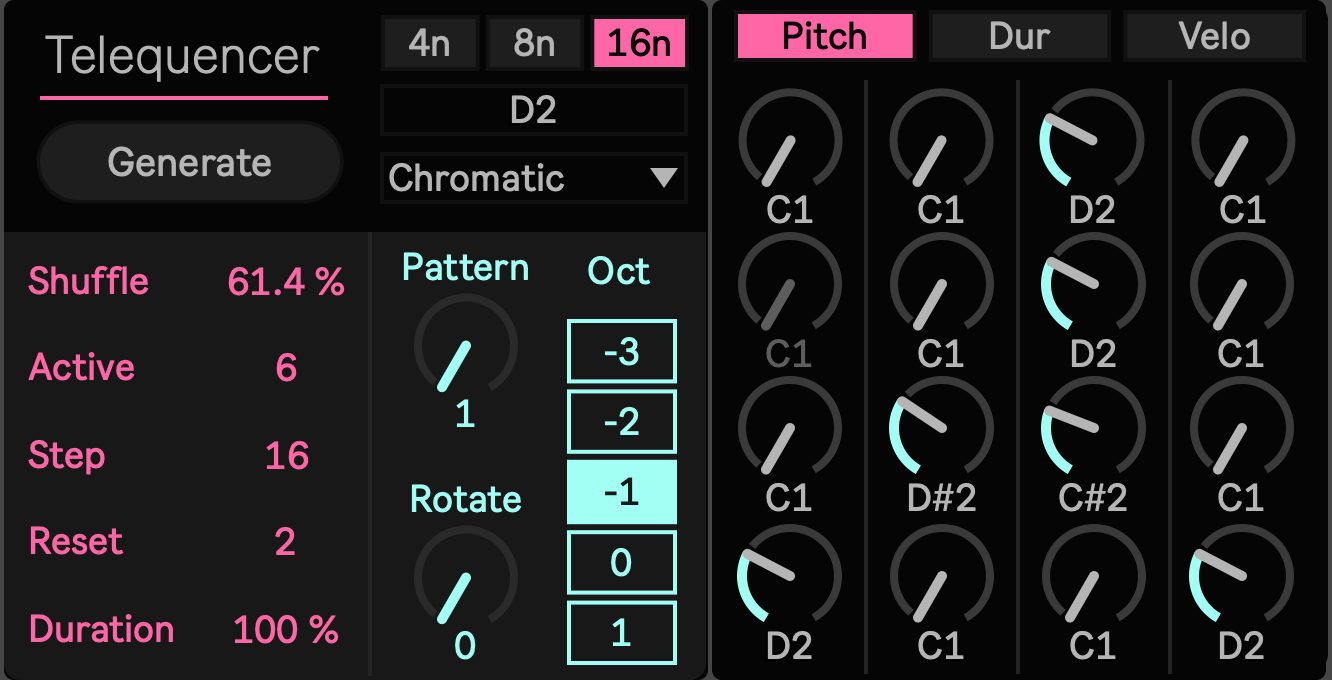Screen dimensions: 1332x680
Task: Click the top-left C1 pitch knob
Action: coord(790,140)
